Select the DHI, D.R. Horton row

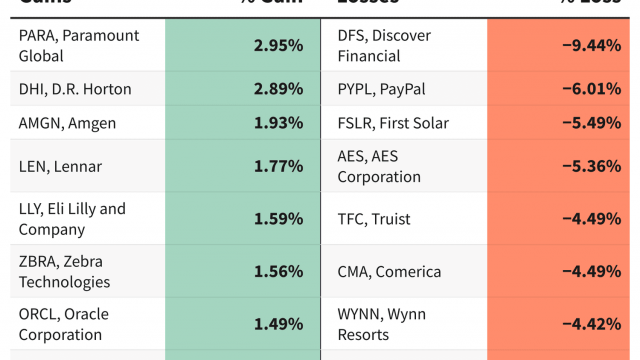coord(165,89)
